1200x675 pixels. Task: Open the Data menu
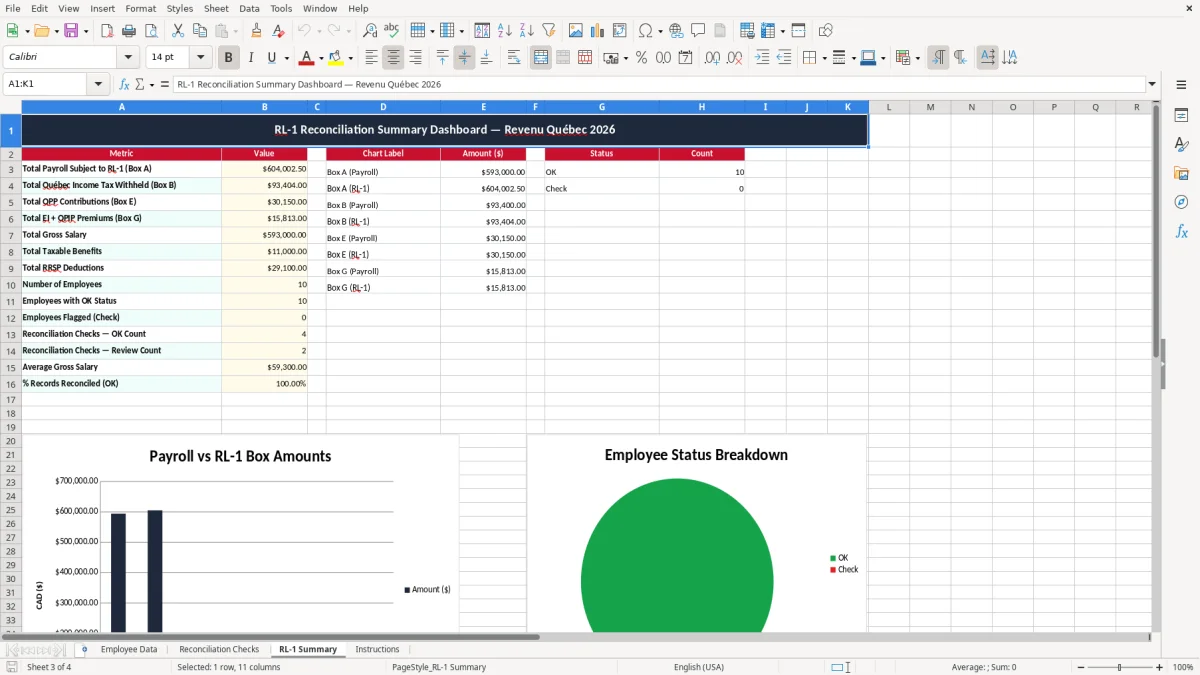tap(249, 8)
